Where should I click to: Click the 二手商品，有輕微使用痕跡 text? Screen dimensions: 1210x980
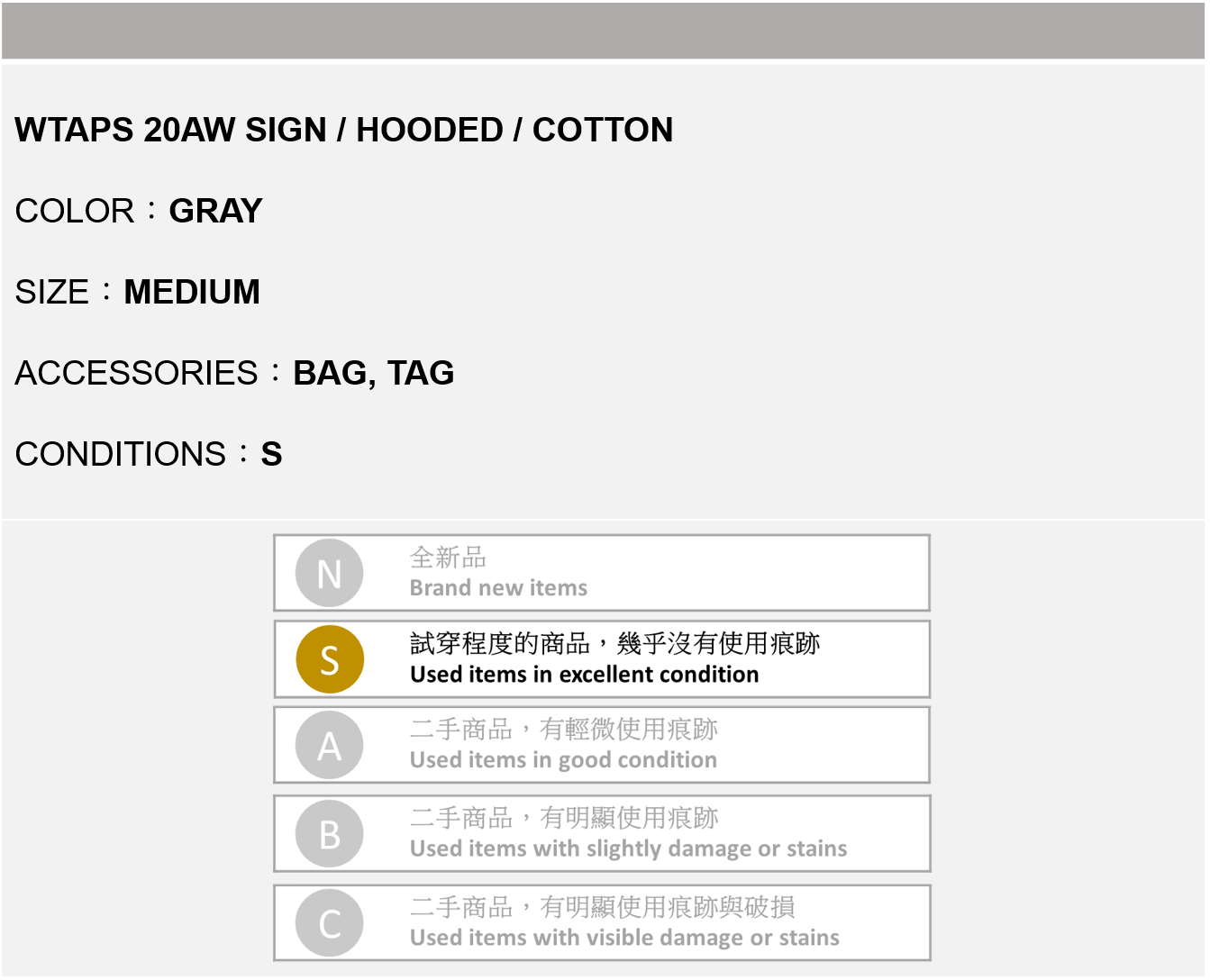(x=563, y=729)
